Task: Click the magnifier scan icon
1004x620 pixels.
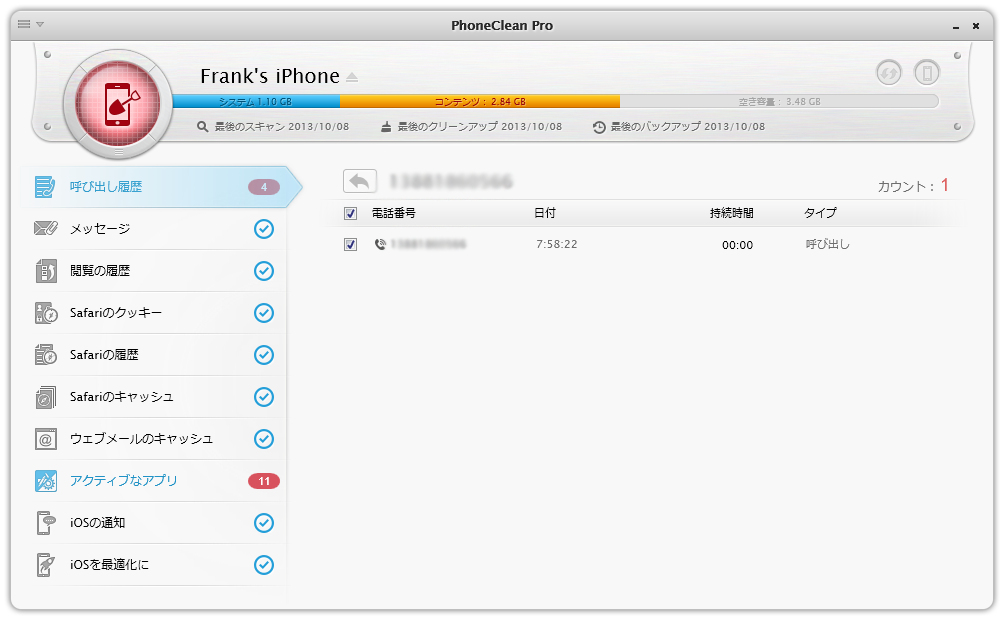Action: [202, 127]
